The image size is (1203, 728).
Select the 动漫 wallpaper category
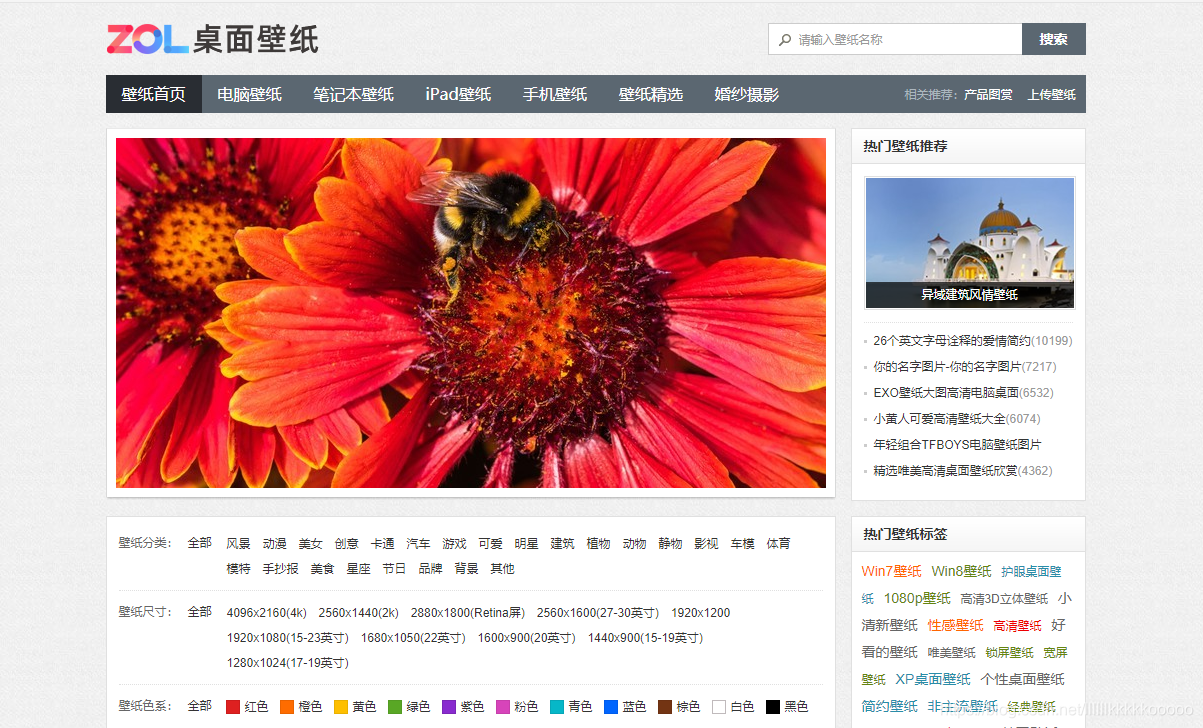click(274, 542)
